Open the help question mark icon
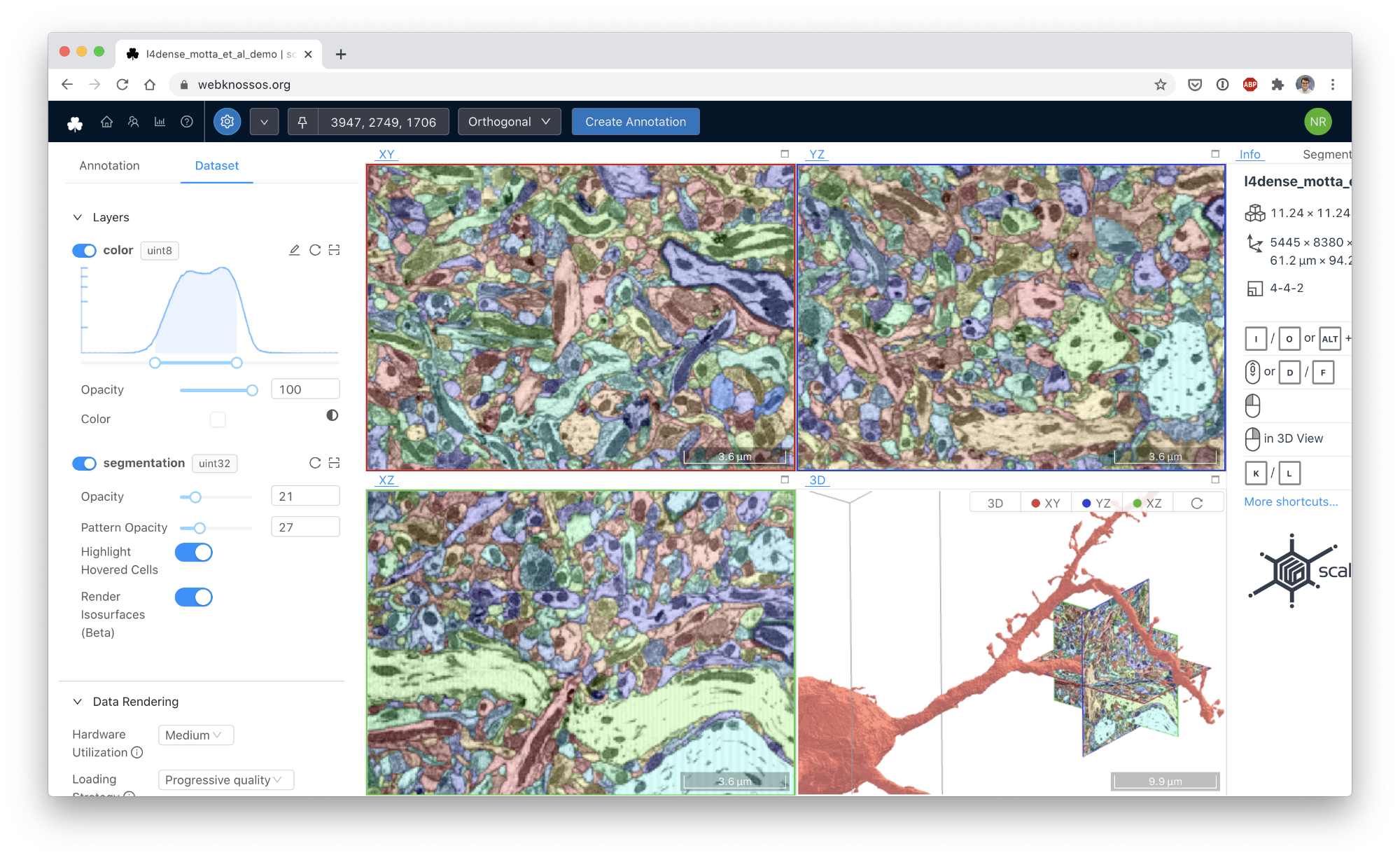The width and height of the screenshot is (1400, 860). (187, 122)
